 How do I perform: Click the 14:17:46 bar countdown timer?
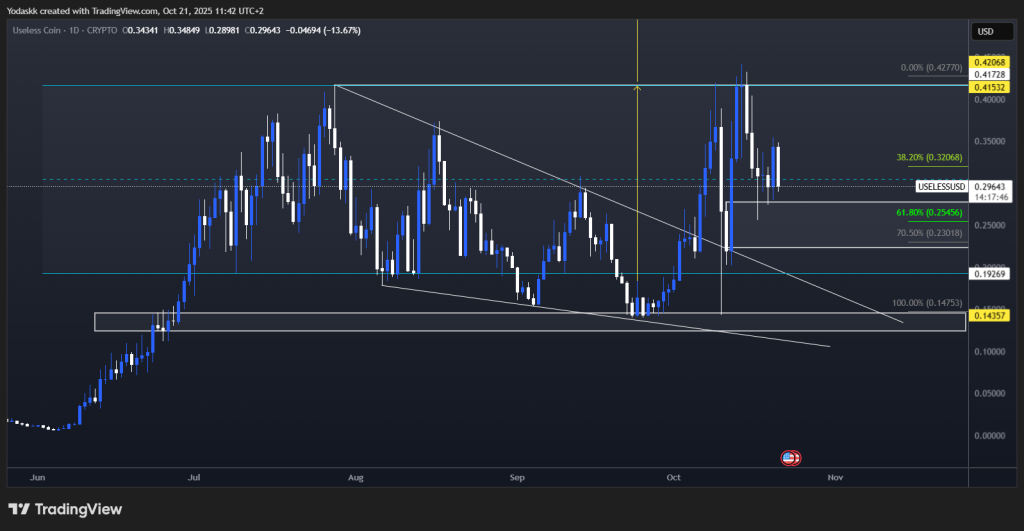pos(991,197)
